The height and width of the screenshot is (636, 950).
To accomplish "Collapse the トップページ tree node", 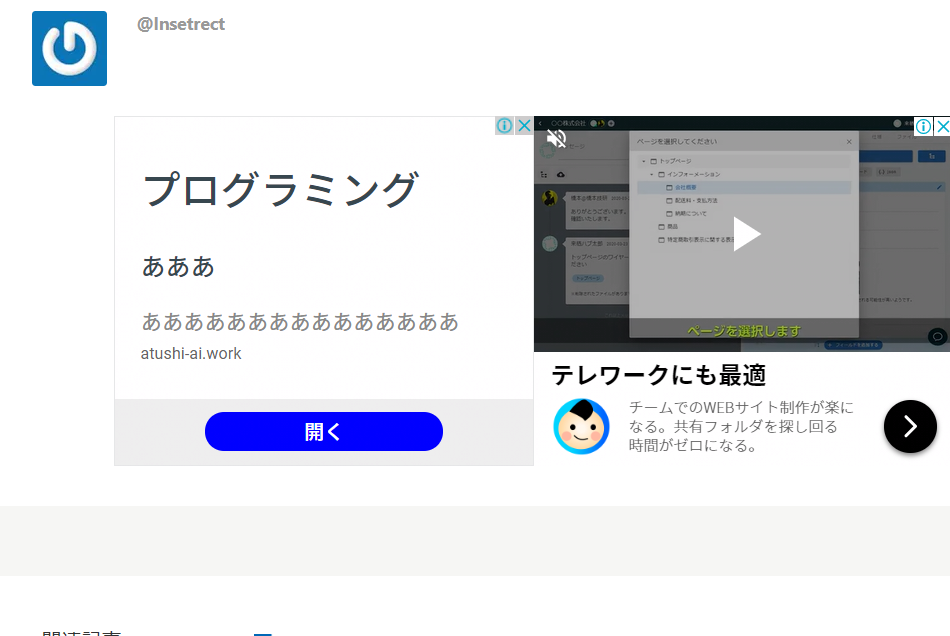I will tap(643, 160).
